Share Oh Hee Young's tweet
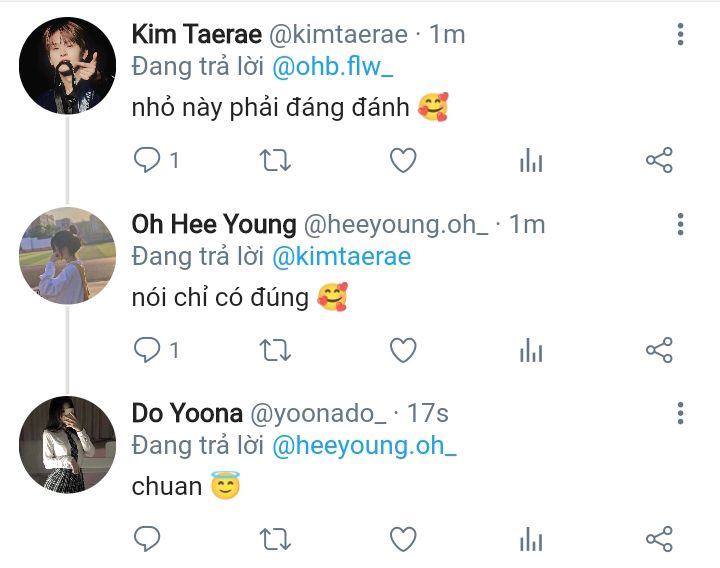 (x=659, y=350)
